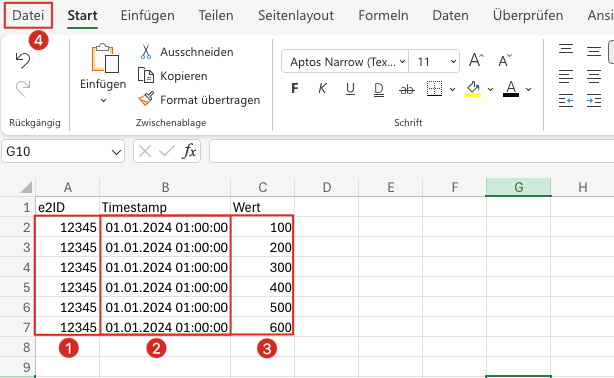Toggle italic formatting (K)
This screenshot has width=614, height=378.
click(x=322, y=89)
